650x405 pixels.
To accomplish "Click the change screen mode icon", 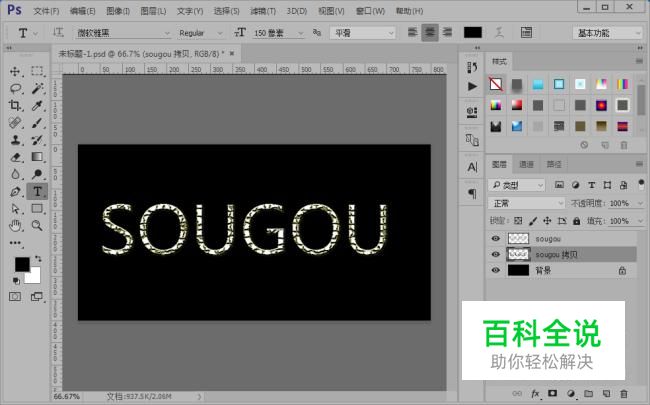I will click(x=37, y=297).
